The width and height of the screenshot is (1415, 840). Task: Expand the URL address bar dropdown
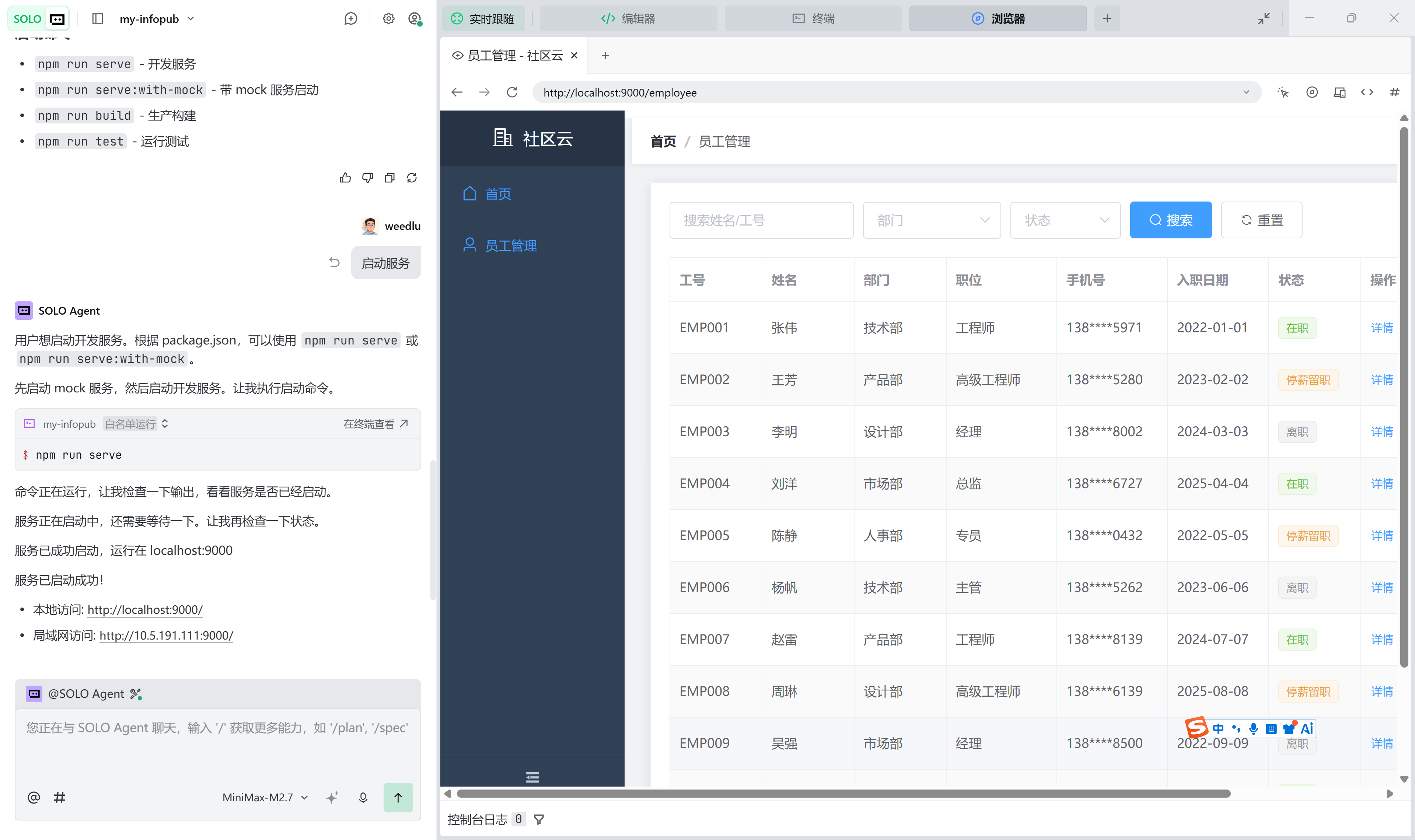point(1246,92)
